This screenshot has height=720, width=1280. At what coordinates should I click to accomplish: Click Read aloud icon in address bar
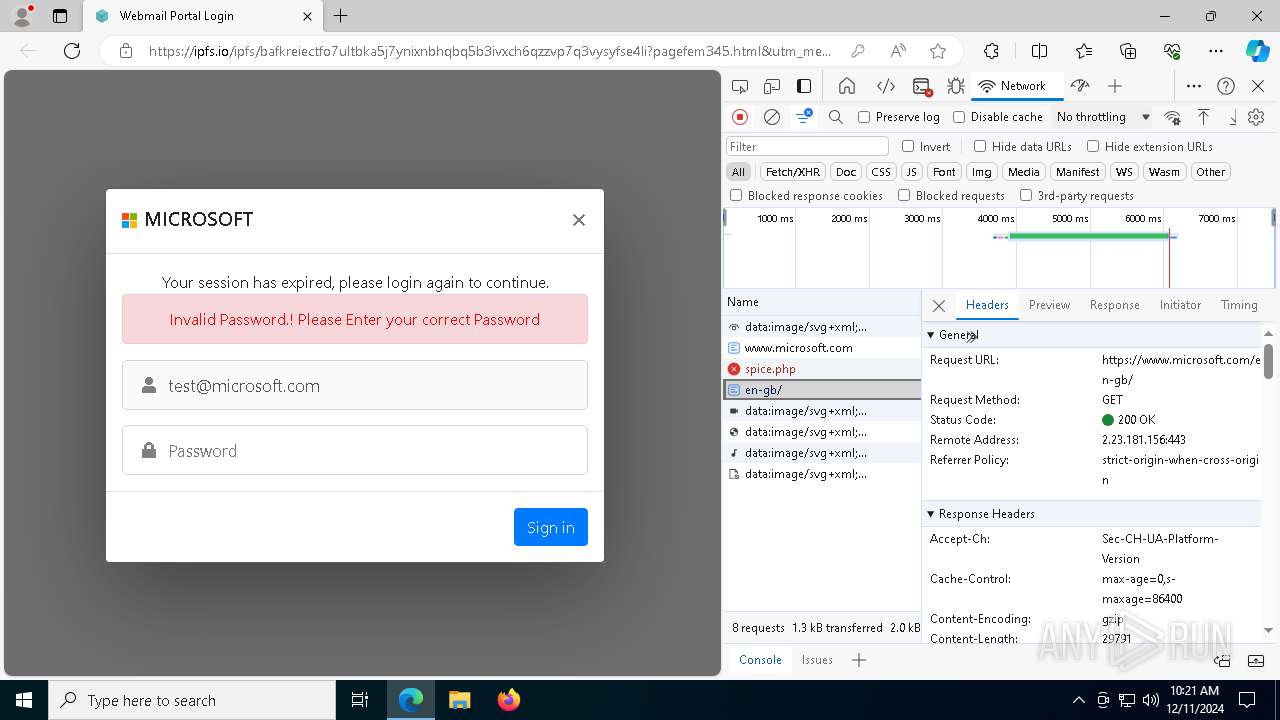pyautogui.click(x=898, y=51)
